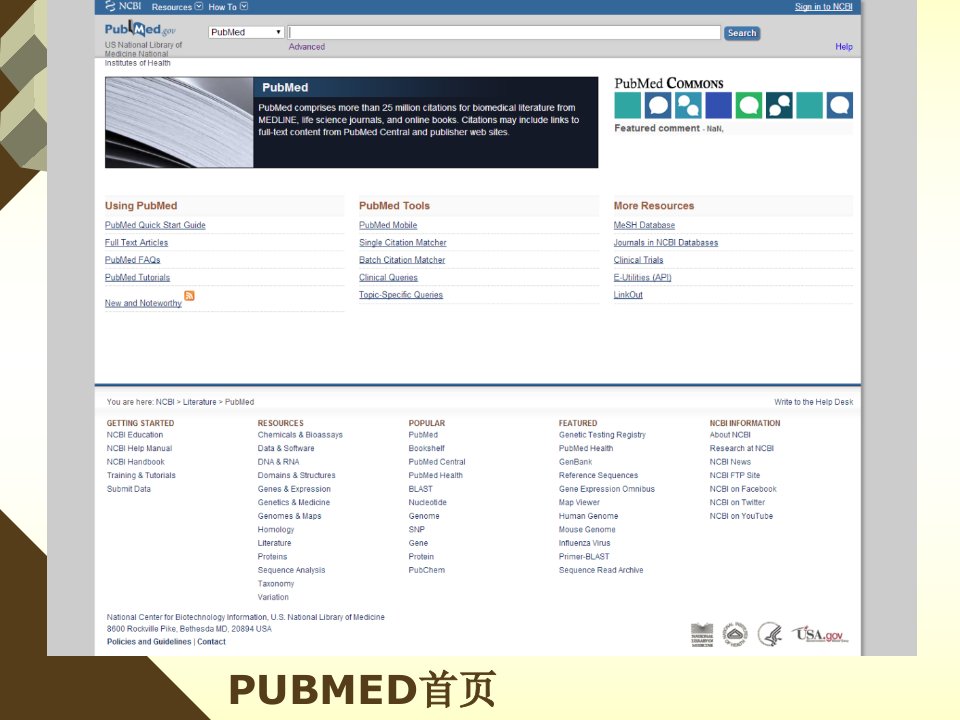
Task: Open Sequence Analysis footer link
Action: coord(291,570)
